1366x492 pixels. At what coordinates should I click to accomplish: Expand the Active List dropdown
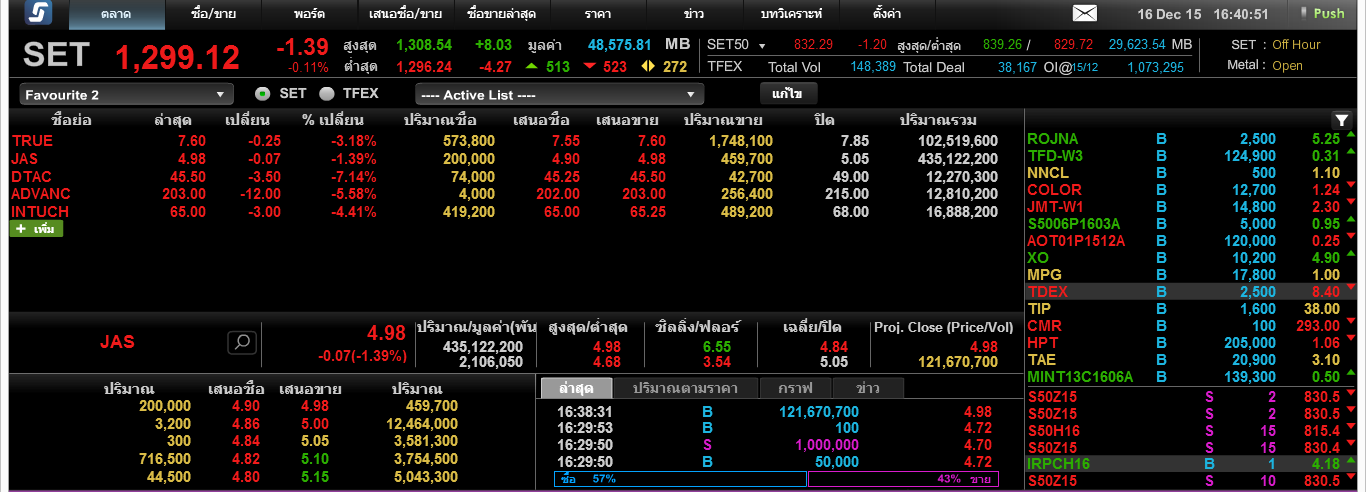pos(559,95)
